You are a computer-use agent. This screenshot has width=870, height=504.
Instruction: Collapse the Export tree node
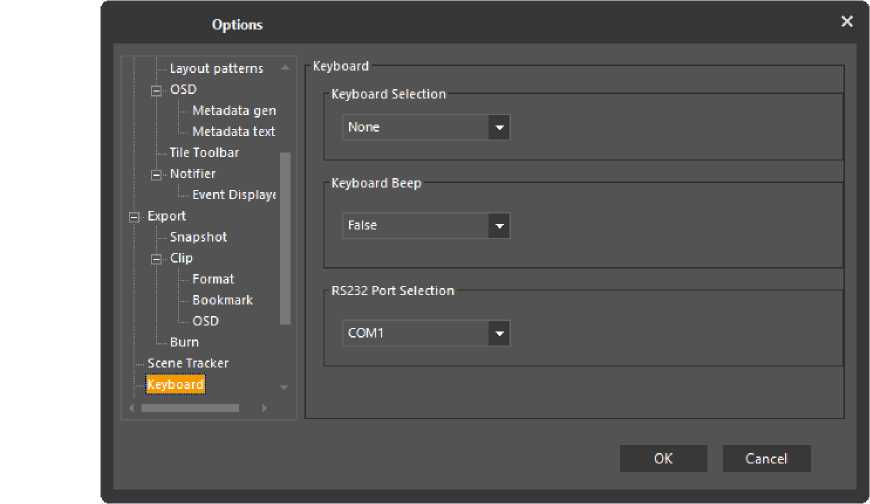134,216
